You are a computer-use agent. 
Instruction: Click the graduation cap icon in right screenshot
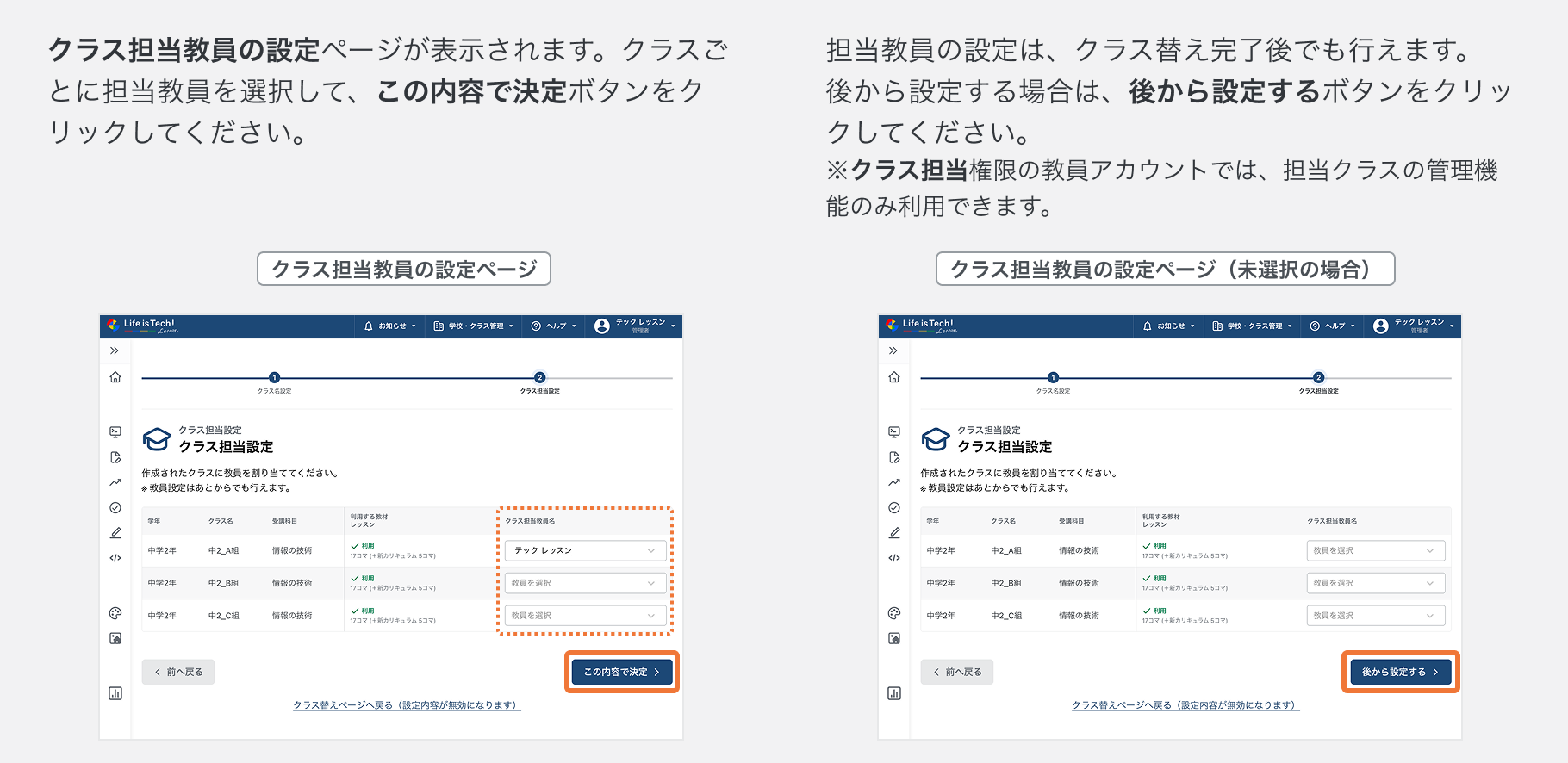coord(936,439)
